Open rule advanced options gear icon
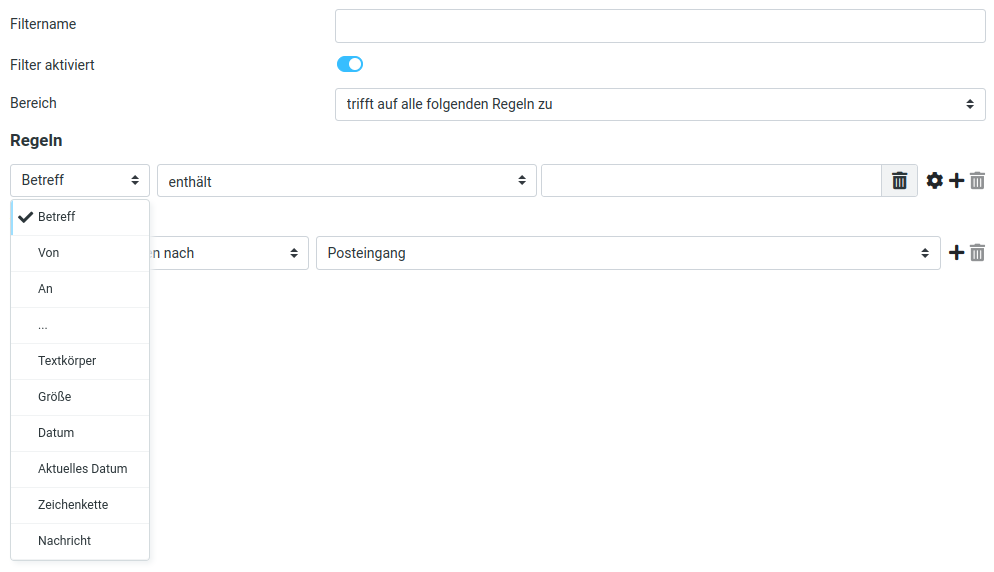 click(x=935, y=181)
